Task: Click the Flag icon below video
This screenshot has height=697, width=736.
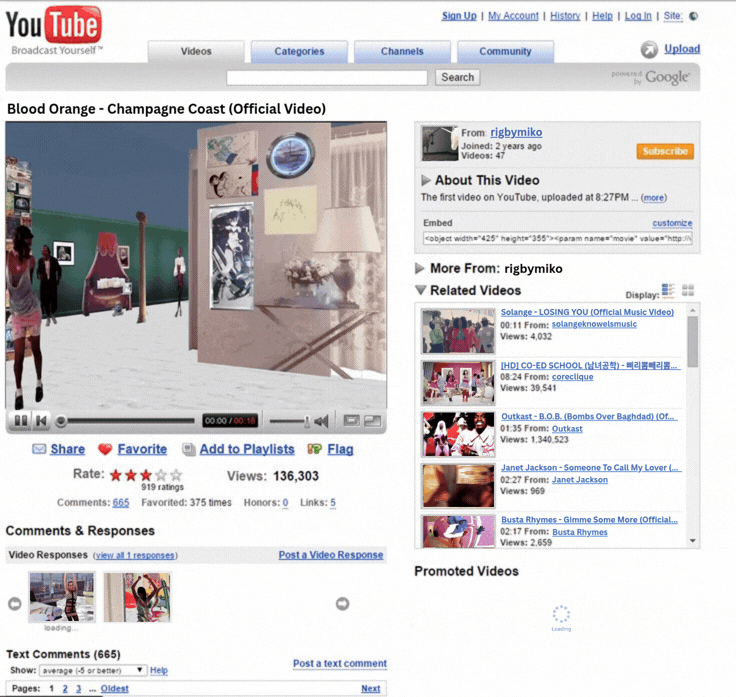Action: (x=314, y=449)
